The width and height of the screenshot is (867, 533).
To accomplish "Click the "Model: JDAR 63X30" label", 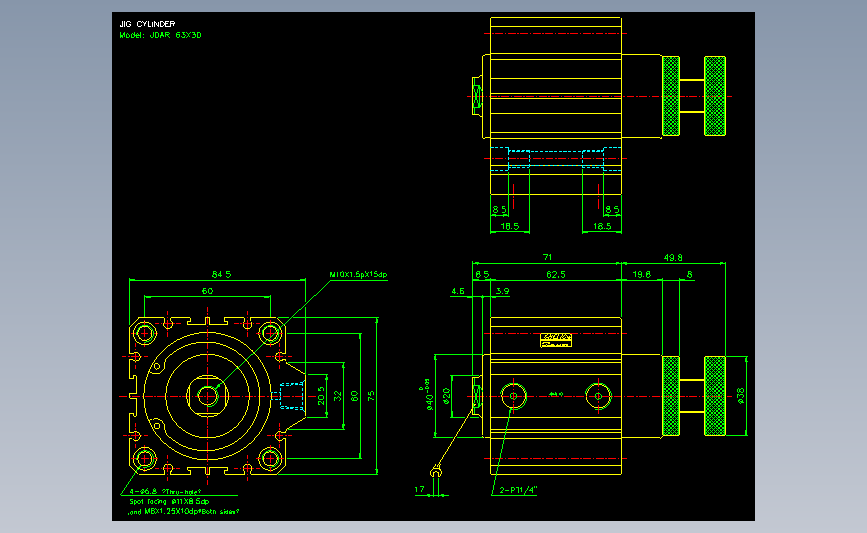I will 160,35.
